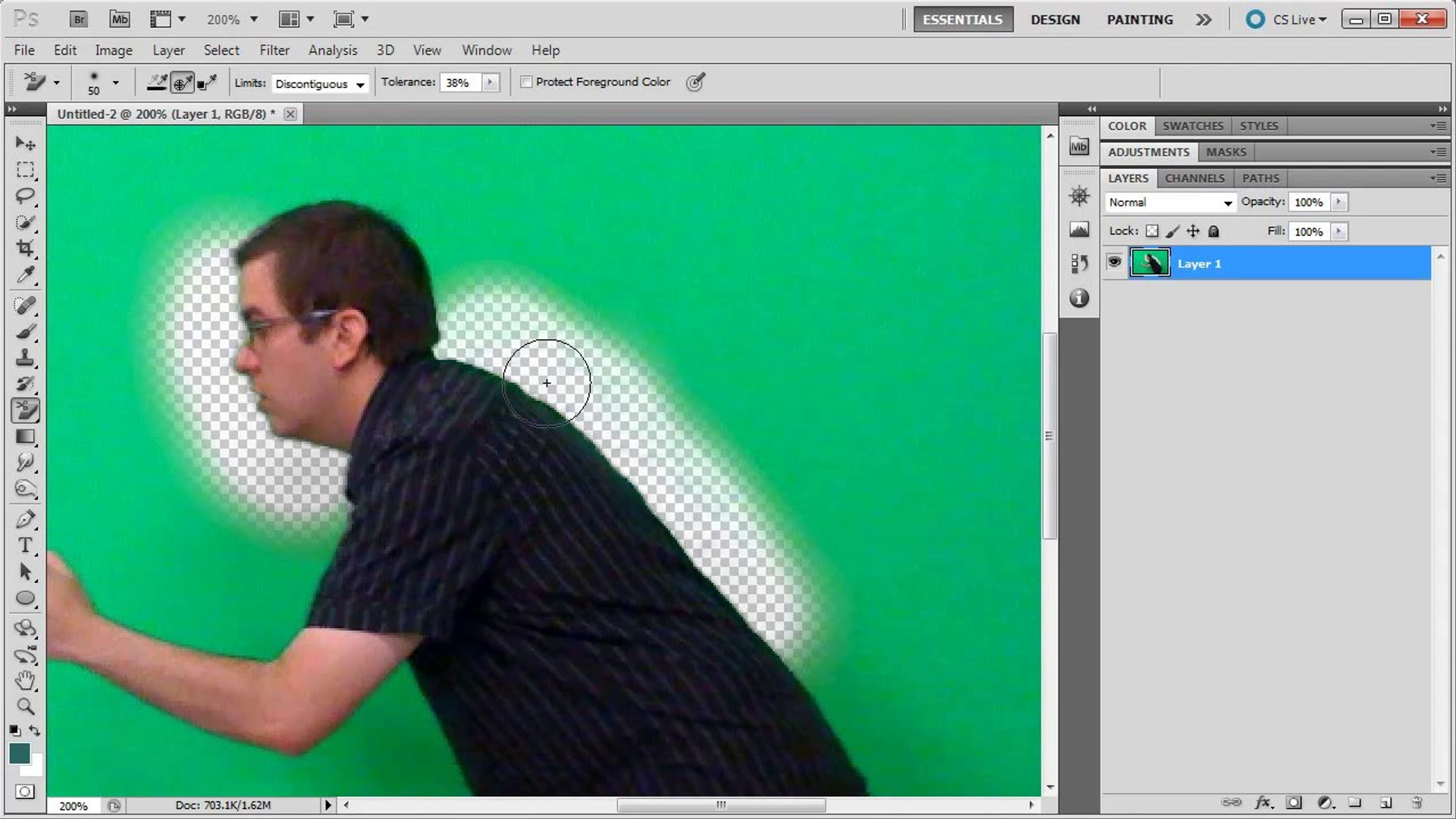Switch to the Design workspace
1456x819 pixels.
[x=1055, y=20]
